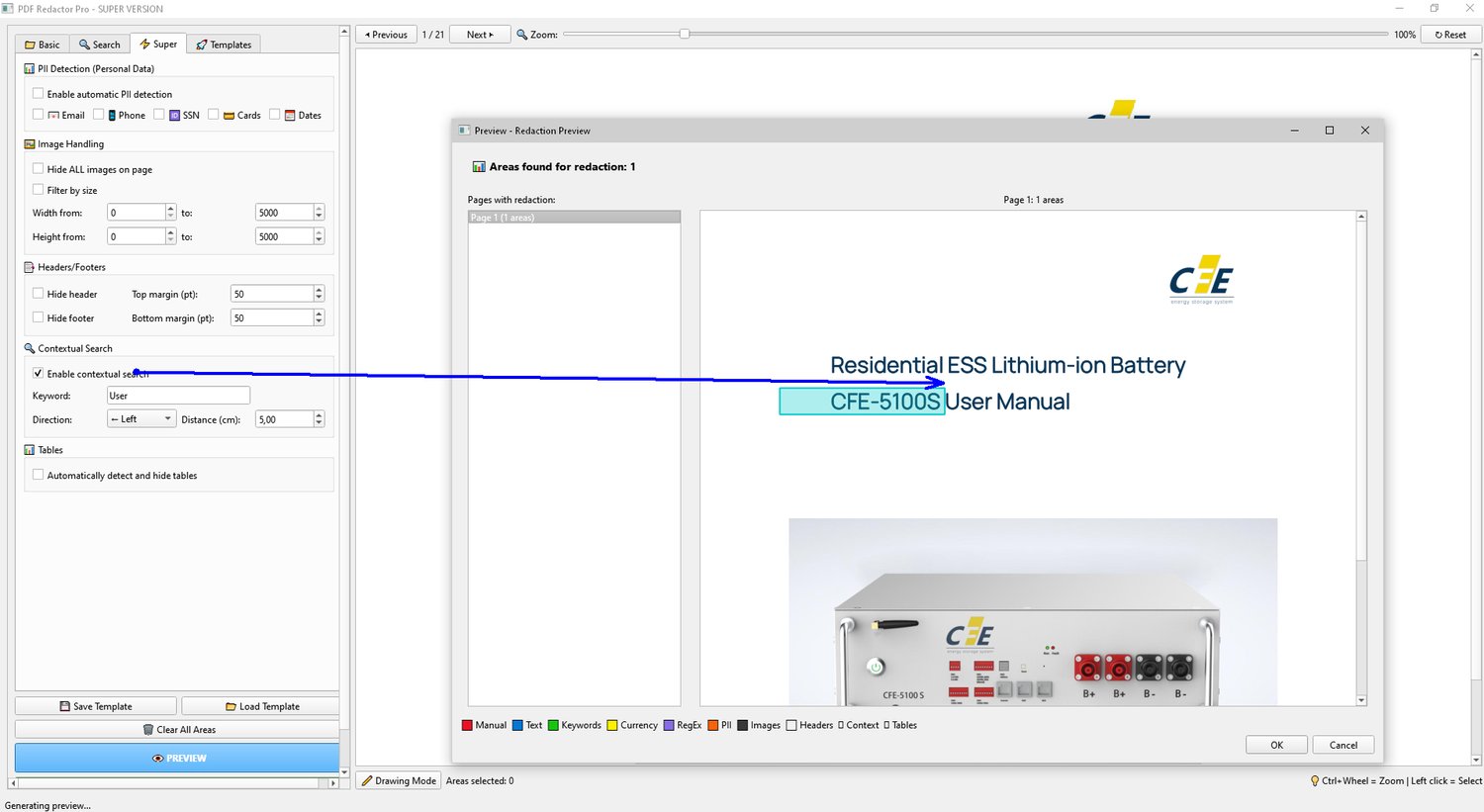The width and height of the screenshot is (1484, 812).
Task: Tick the Cards checkbox
Action: click(x=213, y=115)
